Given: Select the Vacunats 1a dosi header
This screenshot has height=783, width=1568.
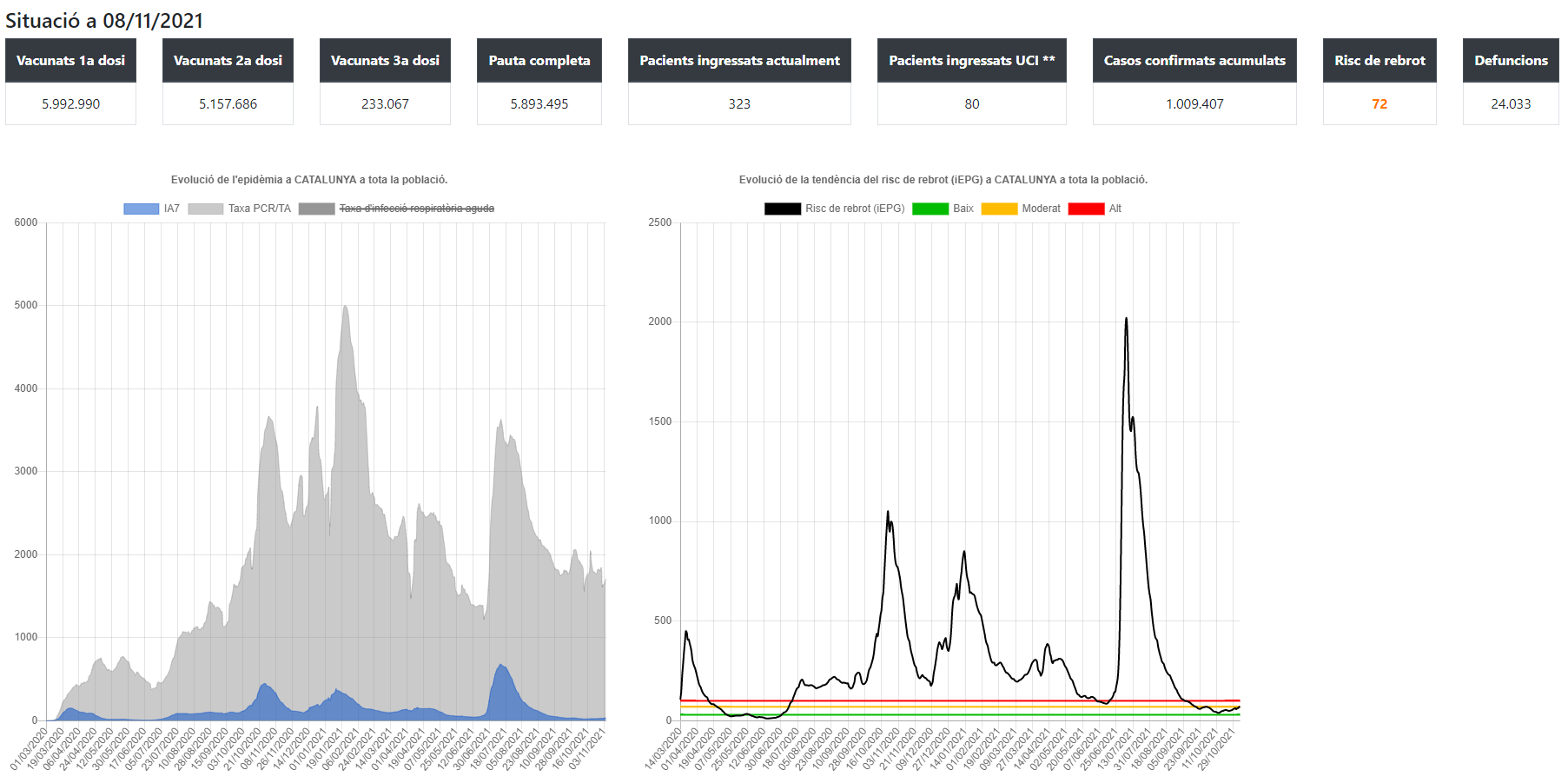Looking at the screenshot, I should coord(70,60).
